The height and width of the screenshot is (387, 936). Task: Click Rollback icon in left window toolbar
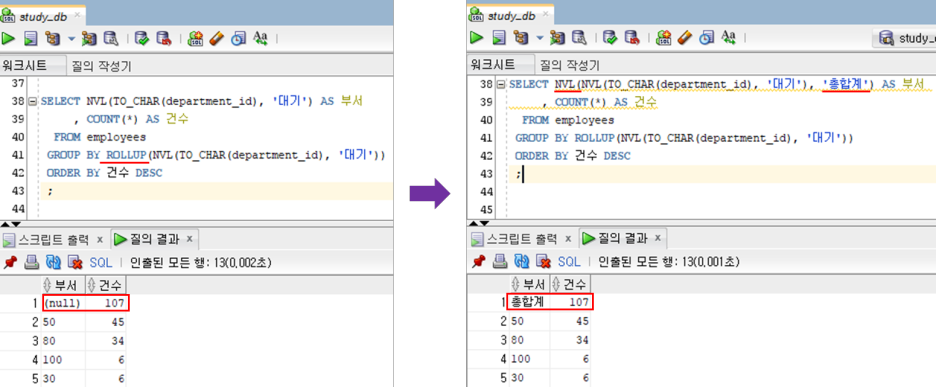tap(164, 39)
